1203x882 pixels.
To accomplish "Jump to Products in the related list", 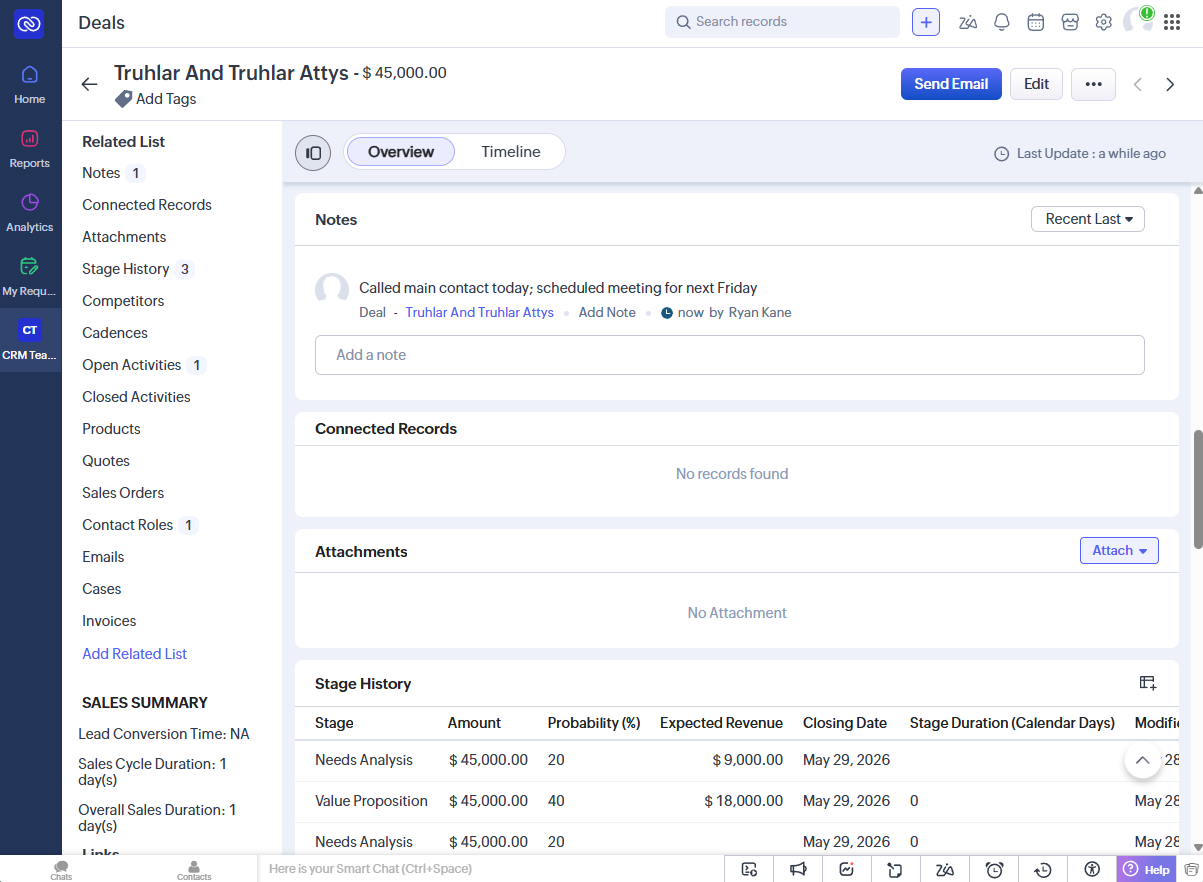I will tap(111, 429).
